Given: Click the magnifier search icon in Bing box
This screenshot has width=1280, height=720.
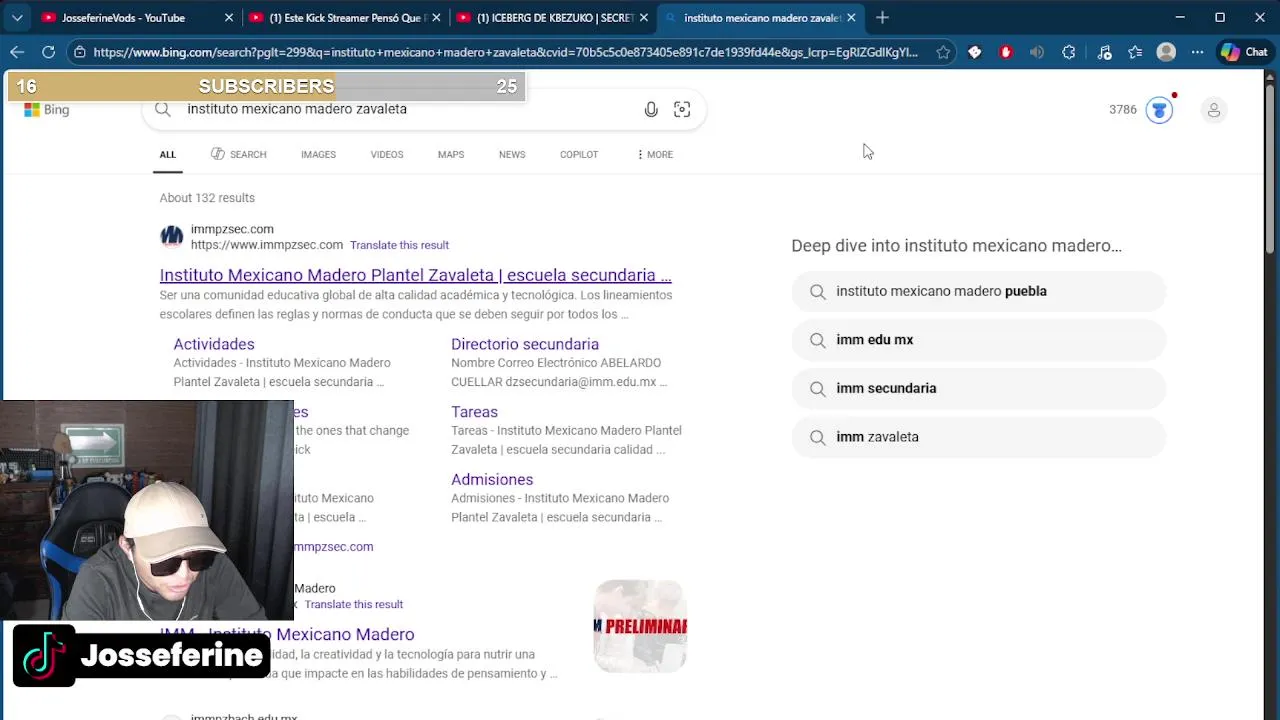Looking at the screenshot, I should click(x=163, y=109).
